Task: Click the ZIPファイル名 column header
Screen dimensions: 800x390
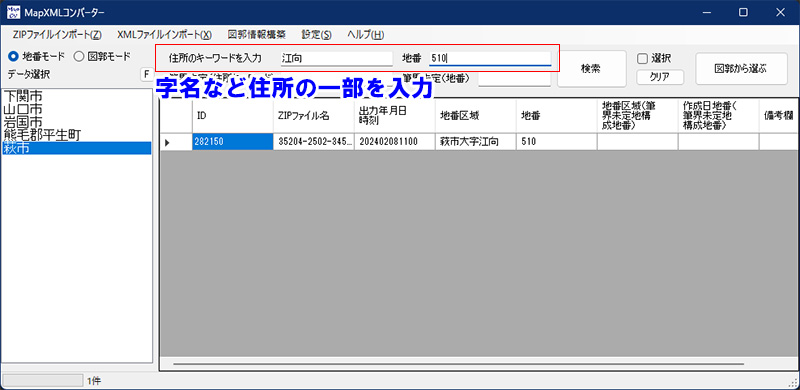Action: coord(314,117)
